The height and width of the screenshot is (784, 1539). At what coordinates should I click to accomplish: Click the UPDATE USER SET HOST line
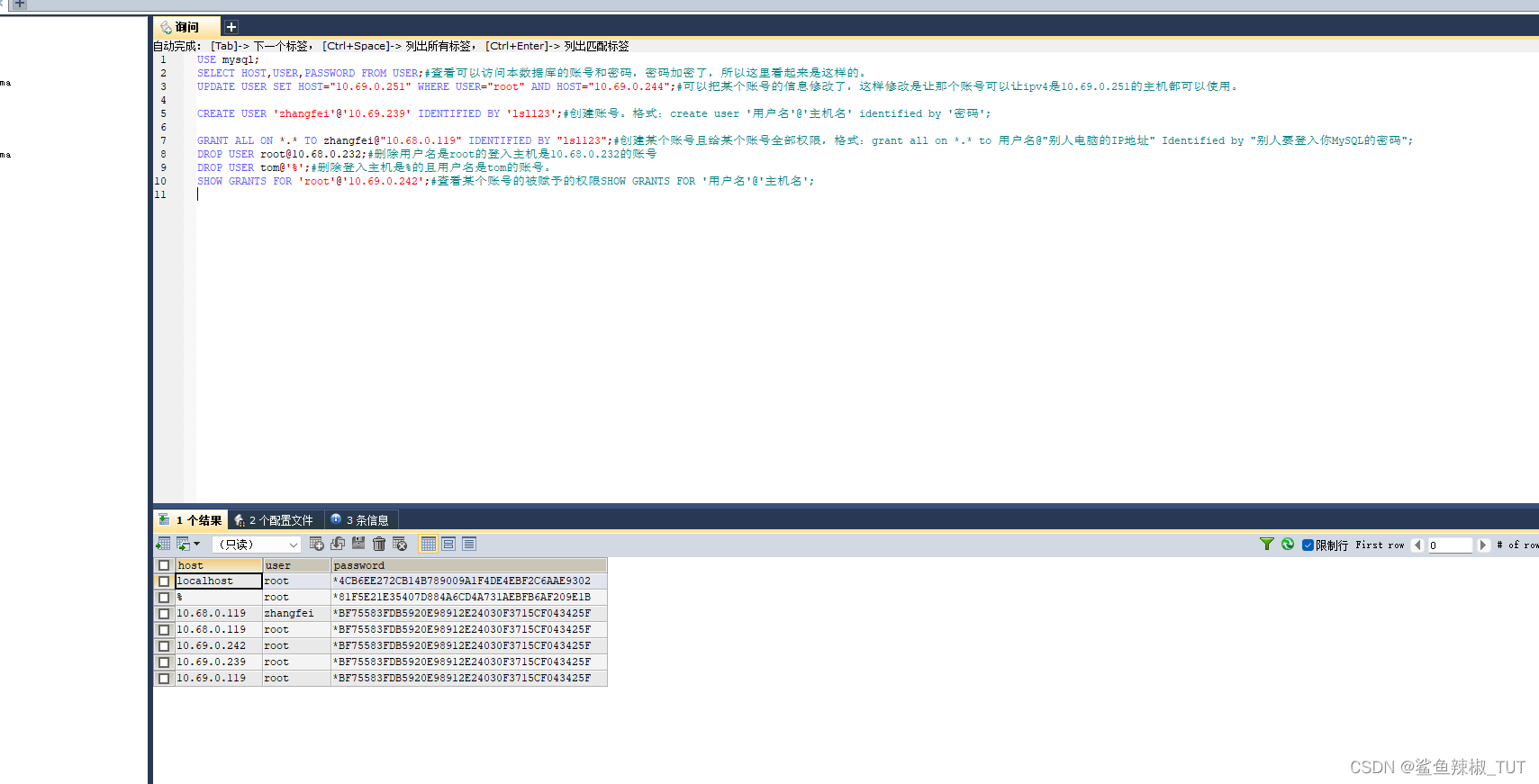[718, 86]
